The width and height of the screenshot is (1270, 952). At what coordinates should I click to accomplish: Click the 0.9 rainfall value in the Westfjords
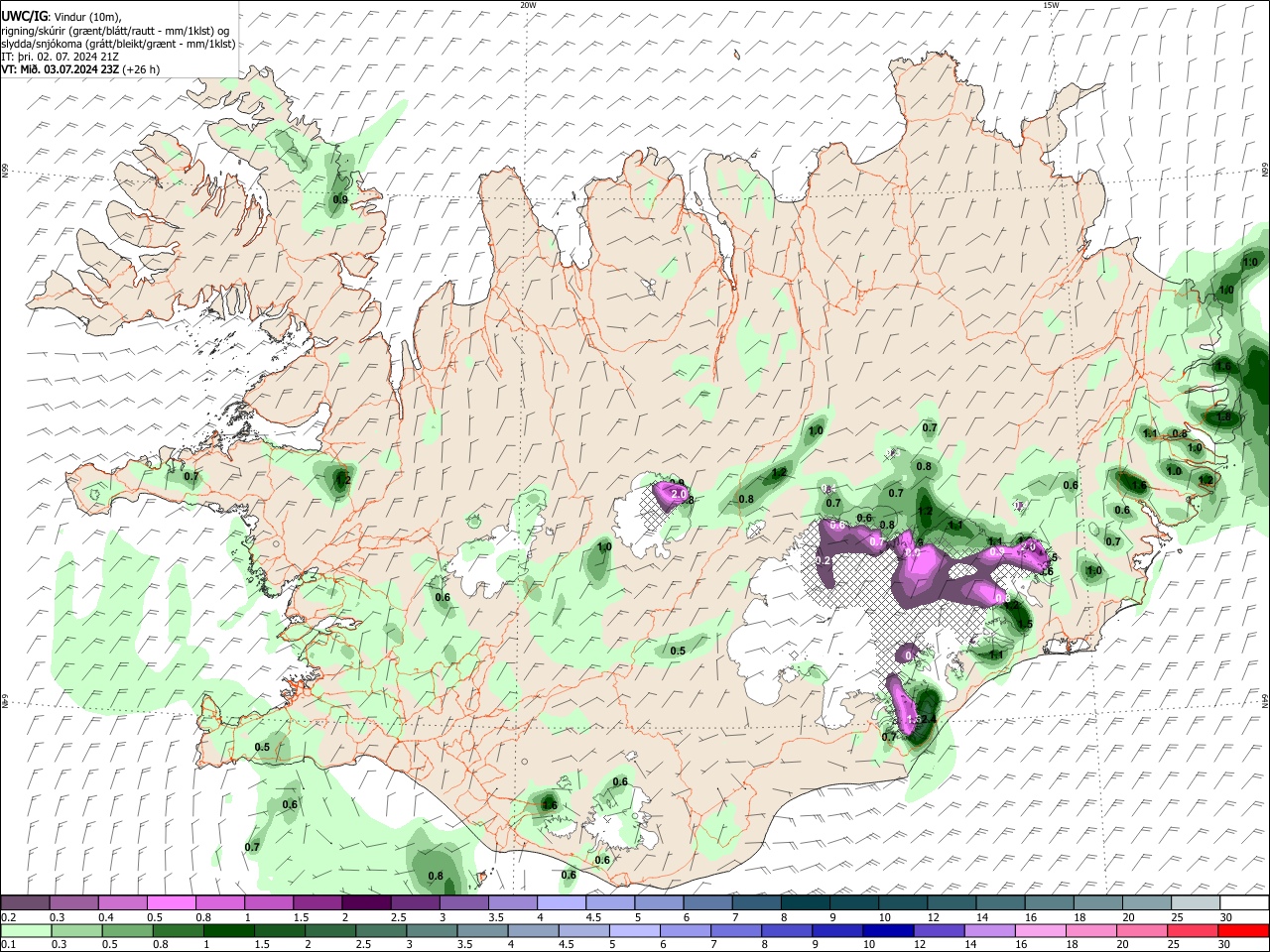pyautogui.click(x=339, y=199)
